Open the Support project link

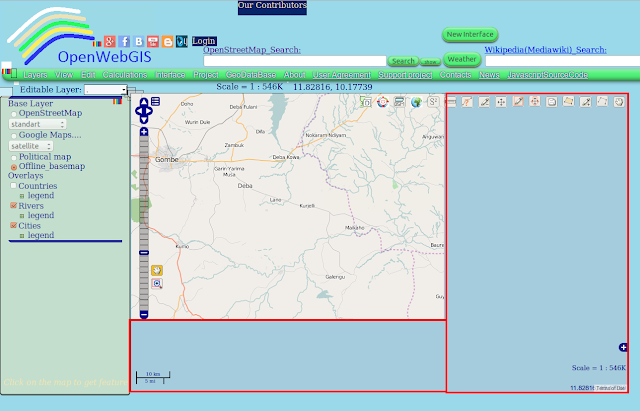(405, 75)
